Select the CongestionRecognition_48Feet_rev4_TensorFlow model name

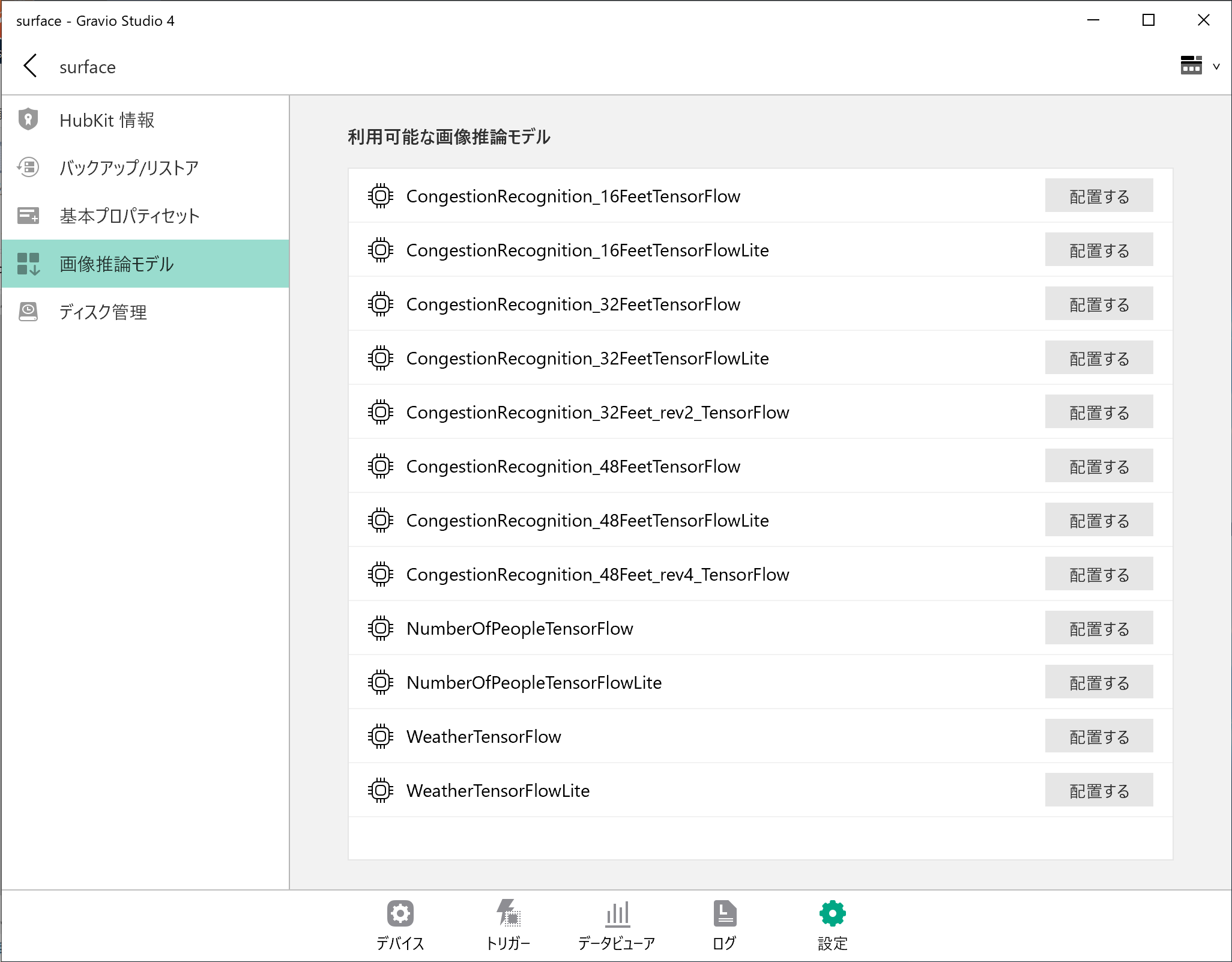point(598,575)
